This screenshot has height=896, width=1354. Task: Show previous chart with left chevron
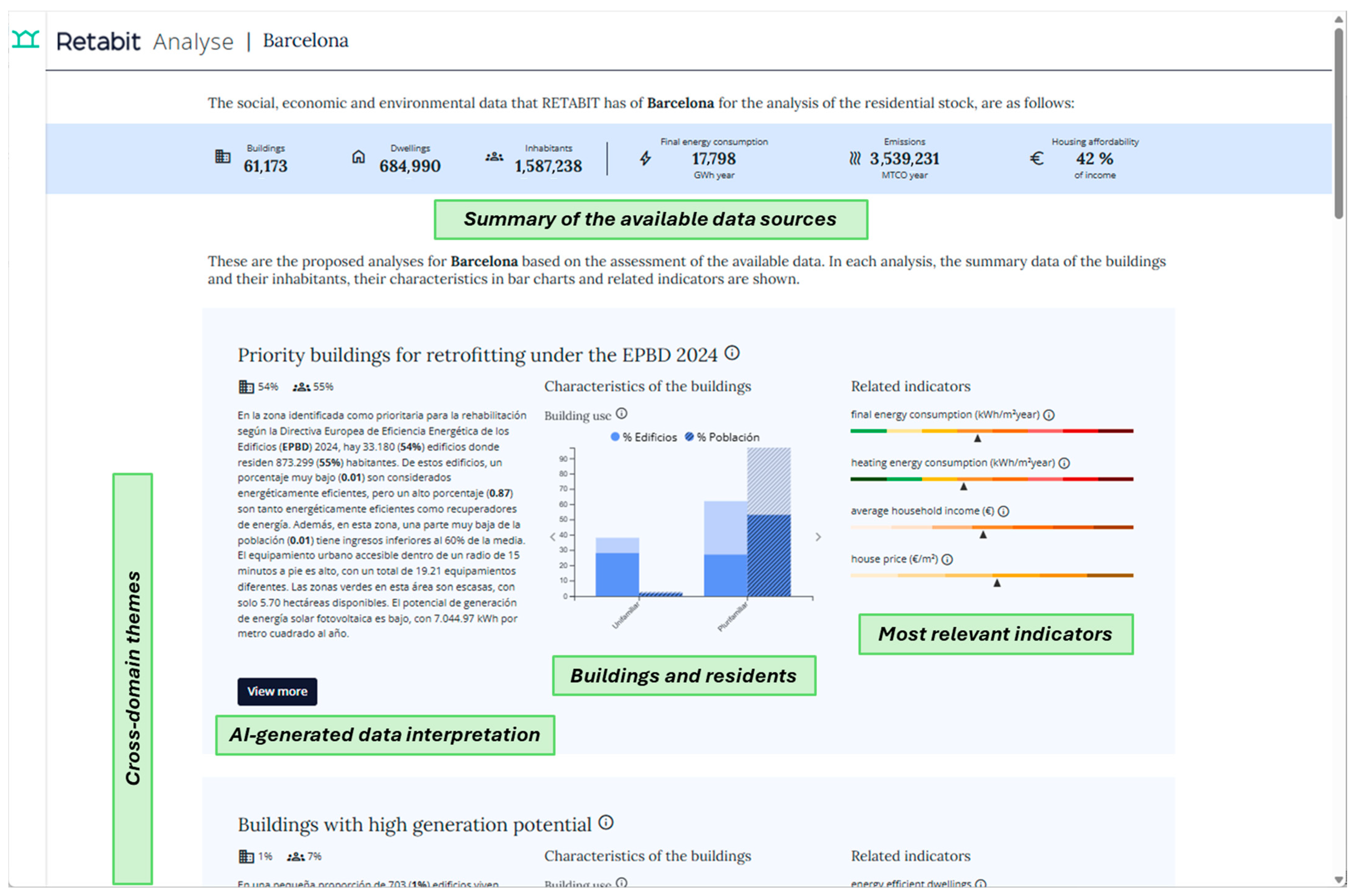coord(552,537)
